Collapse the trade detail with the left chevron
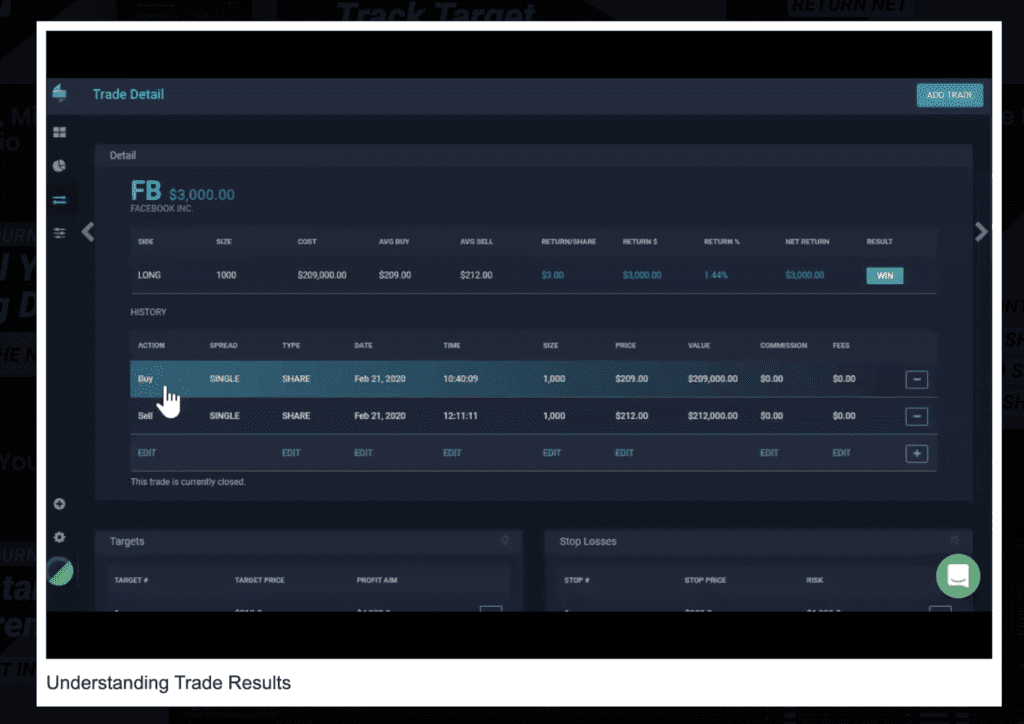The image size is (1024, 724). (x=87, y=231)
